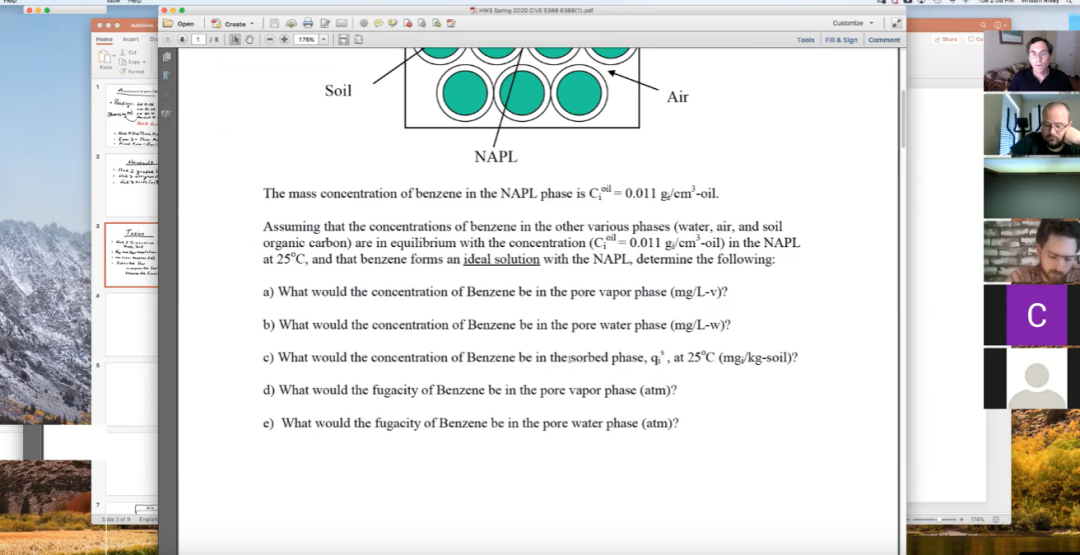Click the insert page icon
Viewport: 1080px width, 555px height.
437,23
